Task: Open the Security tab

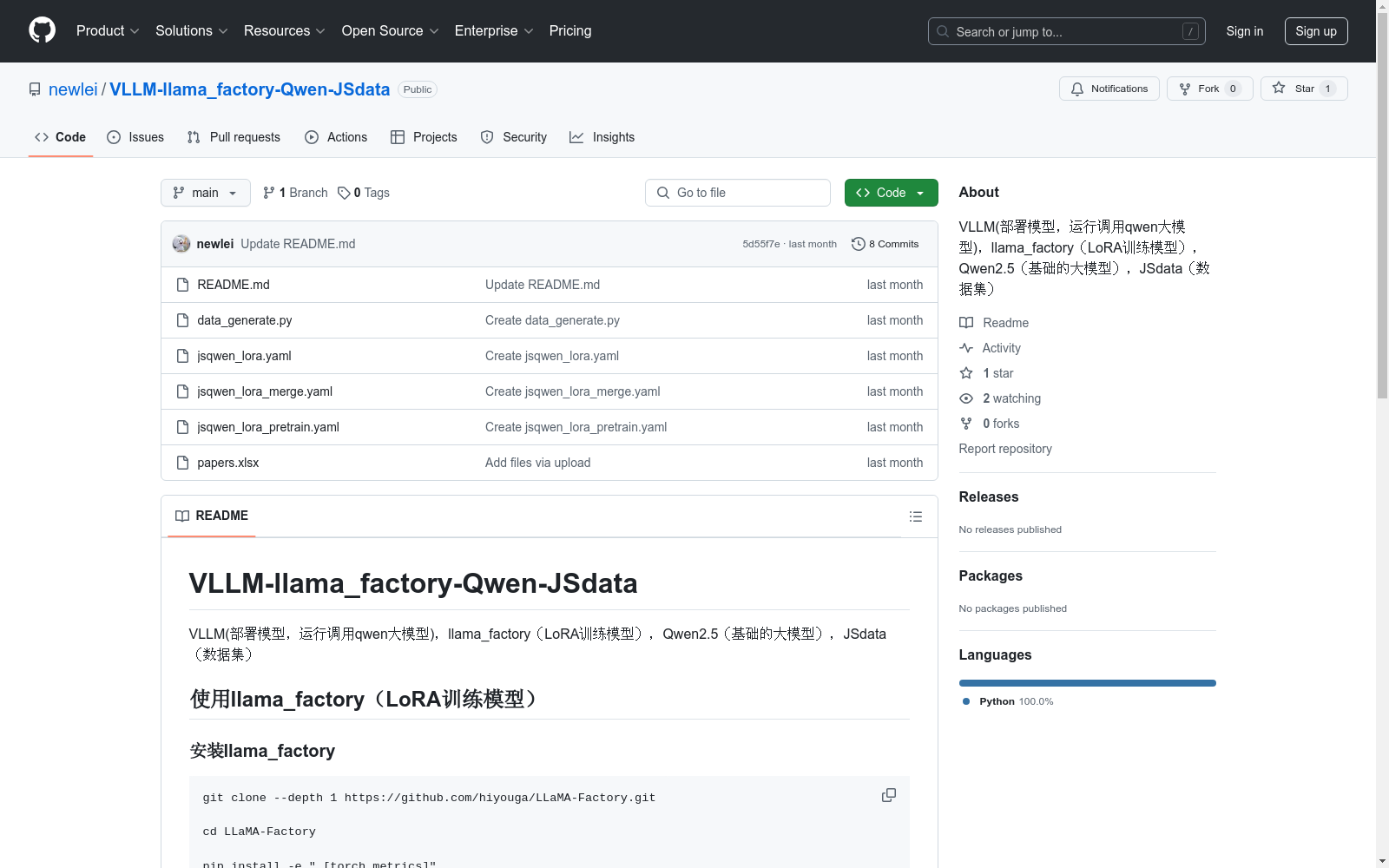Action: coord(514,137)
